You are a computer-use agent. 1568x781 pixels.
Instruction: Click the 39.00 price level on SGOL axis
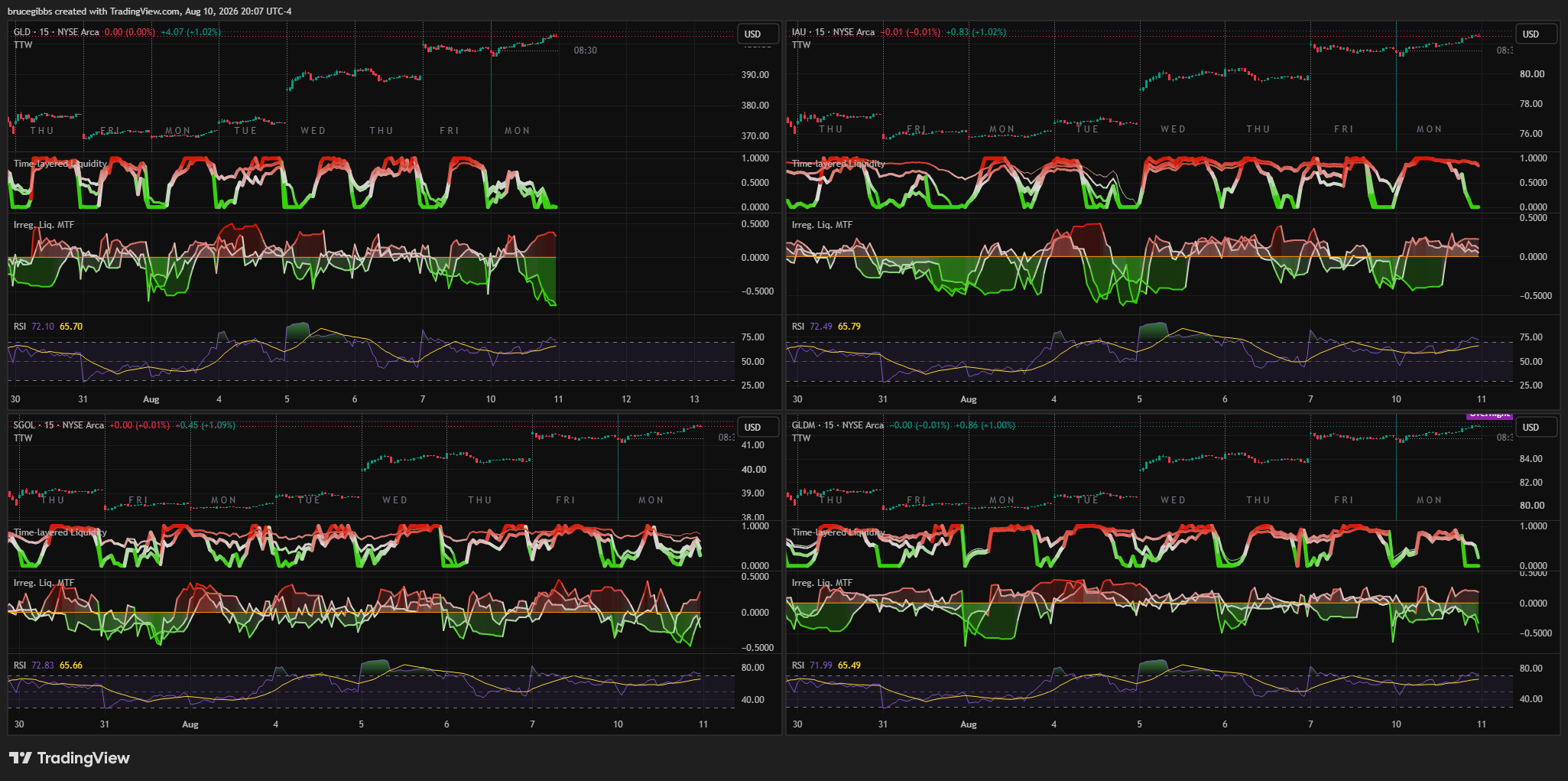click(753, 493)
